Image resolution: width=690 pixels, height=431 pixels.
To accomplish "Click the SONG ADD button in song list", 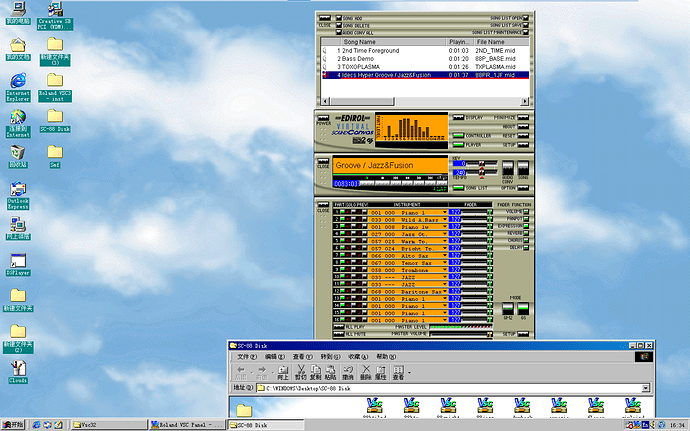I will pyautogui.click(x=339, y=18).
